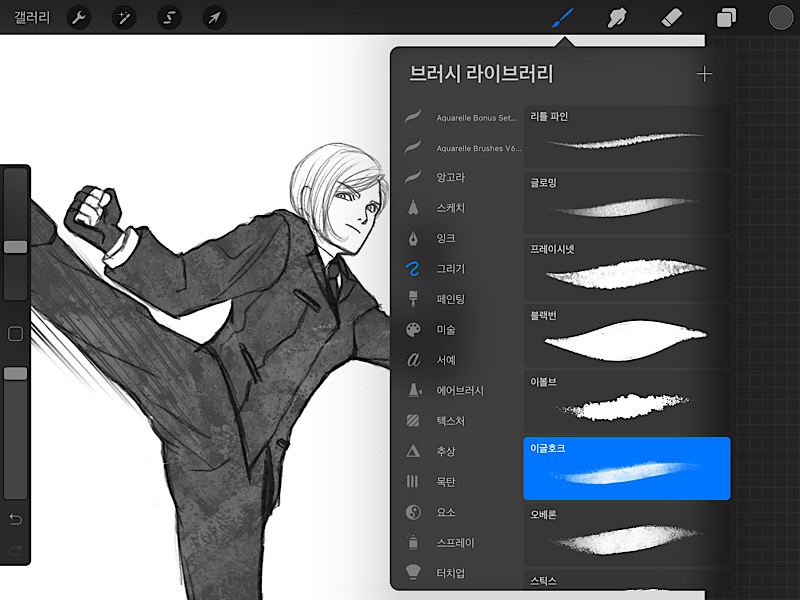This screenshot has width=800, height=600.
Task: Open the color picker circle
Action: click(781, 18)
